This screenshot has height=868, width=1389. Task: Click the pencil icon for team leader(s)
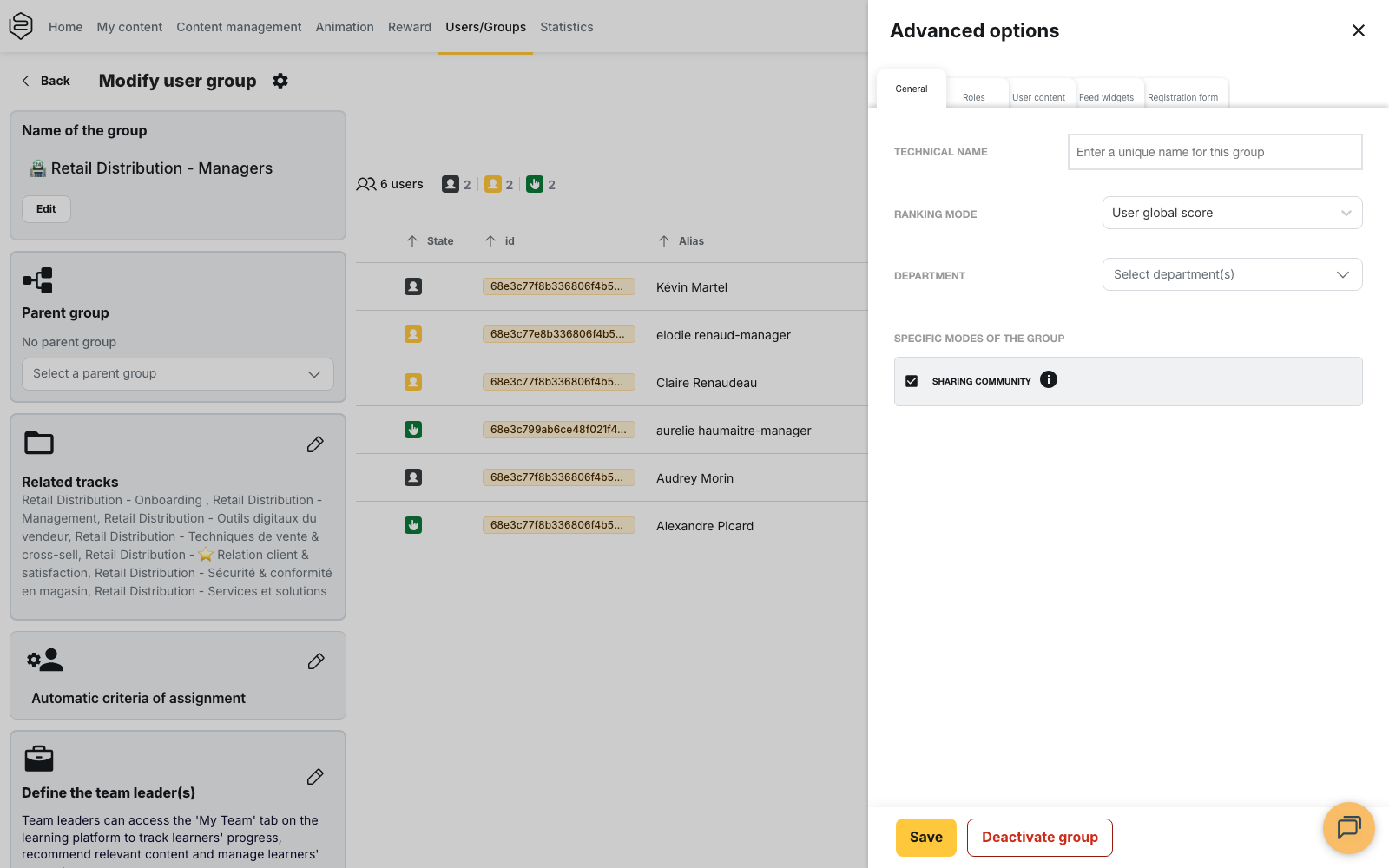coord(315,777)
